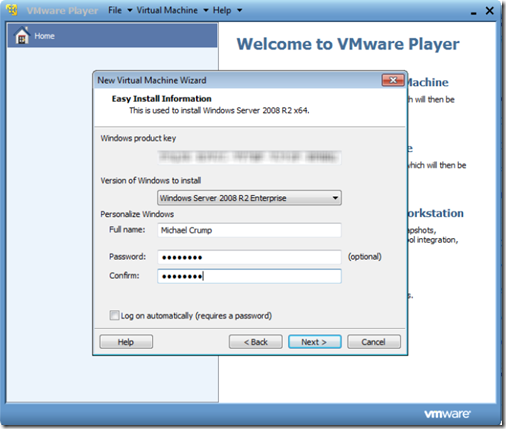Click the Home house icon
Image resolution: width=506 pixels, height=429 pixels.
coord(22,35)
